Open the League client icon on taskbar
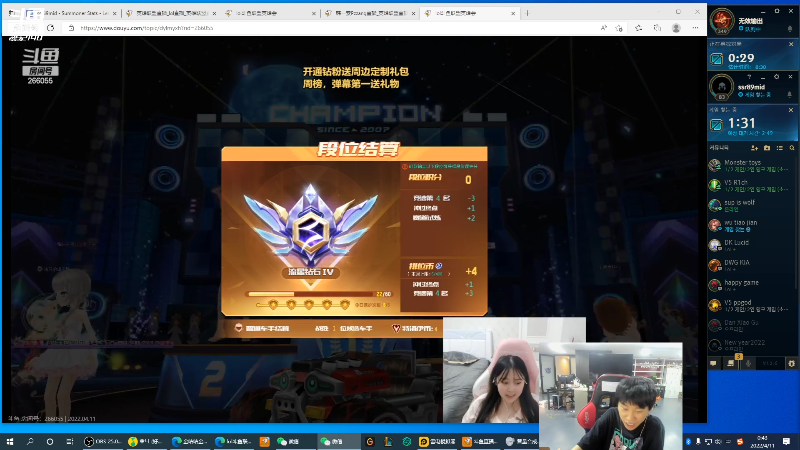Viewport: 800px width, 450px height. pos(389,441)
